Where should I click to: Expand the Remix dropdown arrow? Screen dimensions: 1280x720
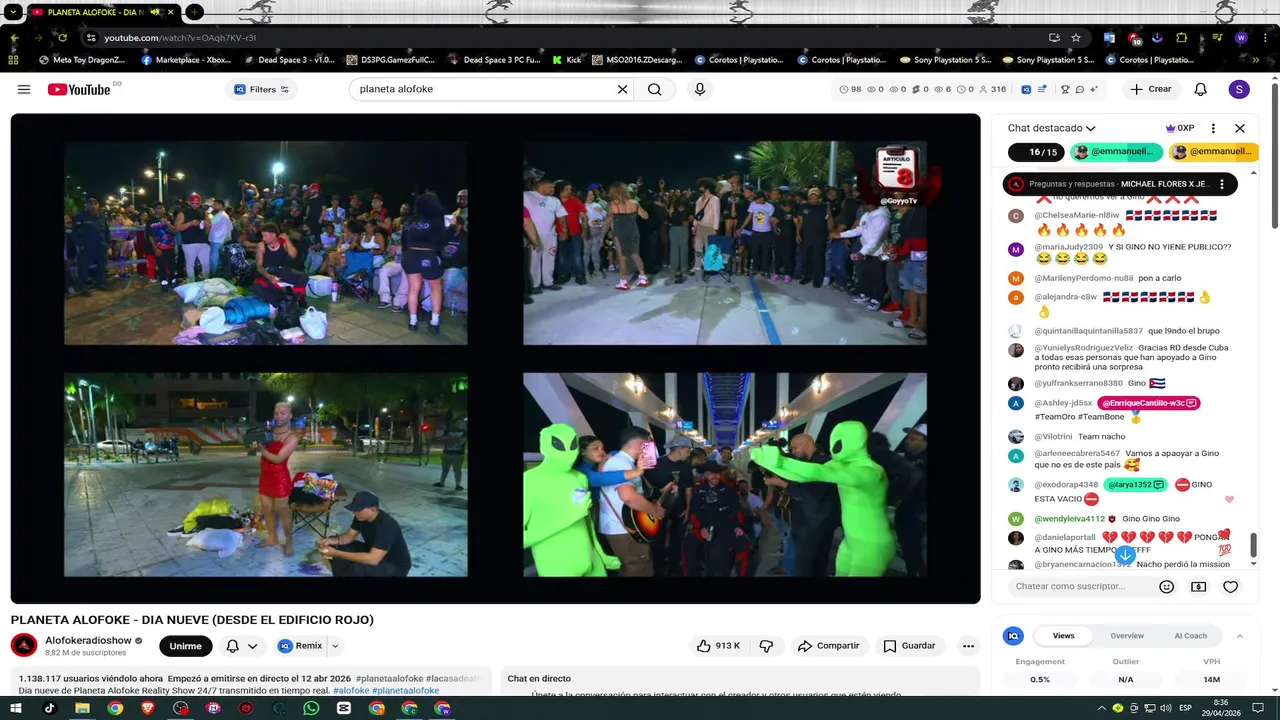[x=335, y=646]
